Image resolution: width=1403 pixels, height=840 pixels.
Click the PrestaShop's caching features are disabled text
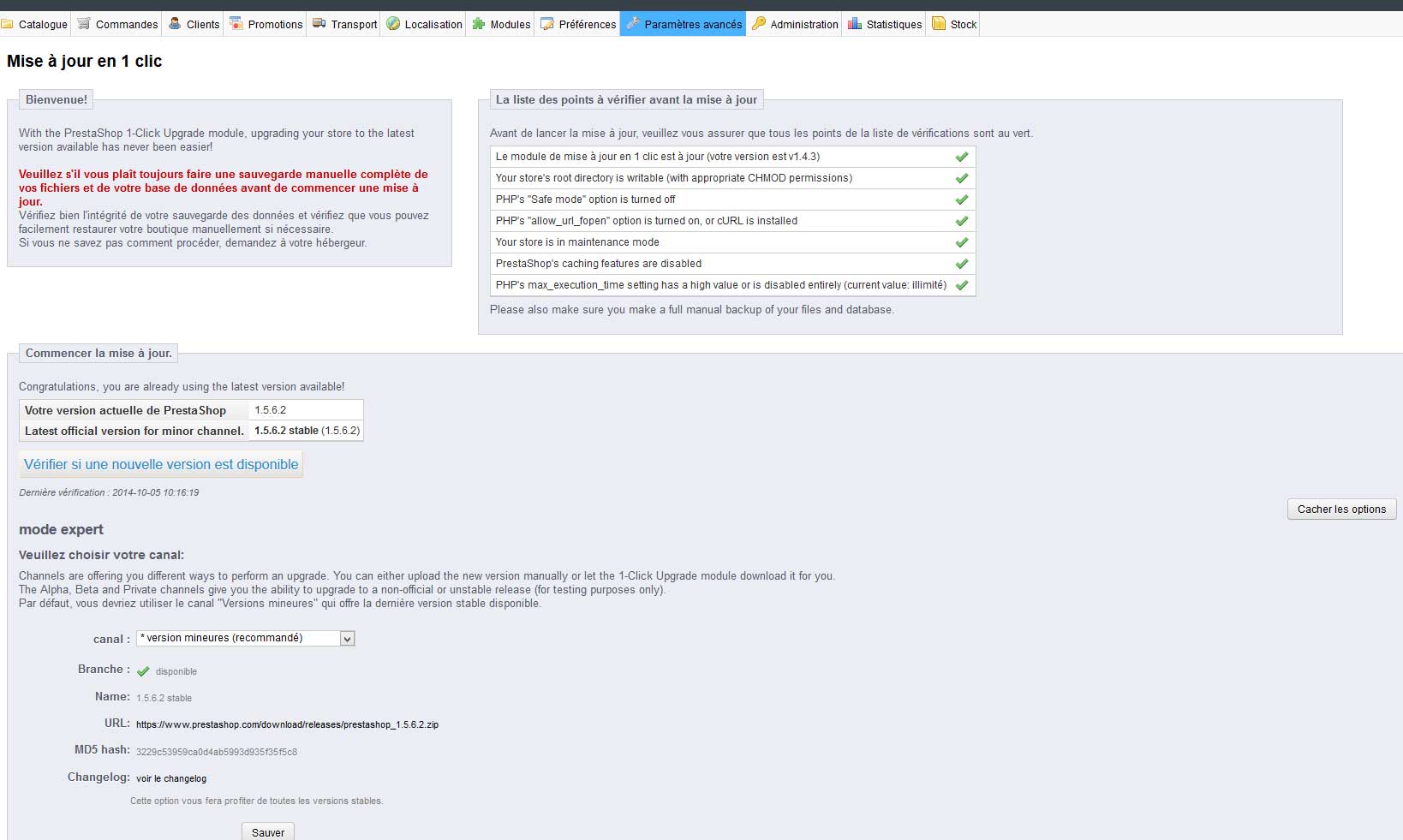(x=599, y=264)
